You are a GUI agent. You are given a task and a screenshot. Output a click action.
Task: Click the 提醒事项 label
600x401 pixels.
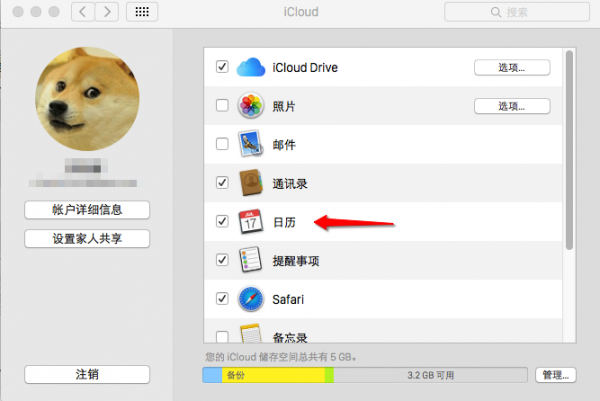296,261
